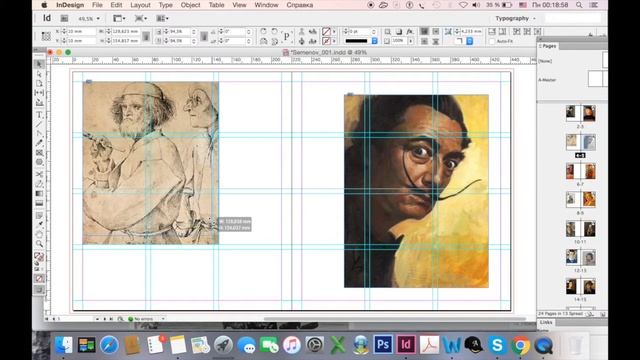Toggle constrain proportions for scaling
Screen dimensions: 640x360
(204, 36)
